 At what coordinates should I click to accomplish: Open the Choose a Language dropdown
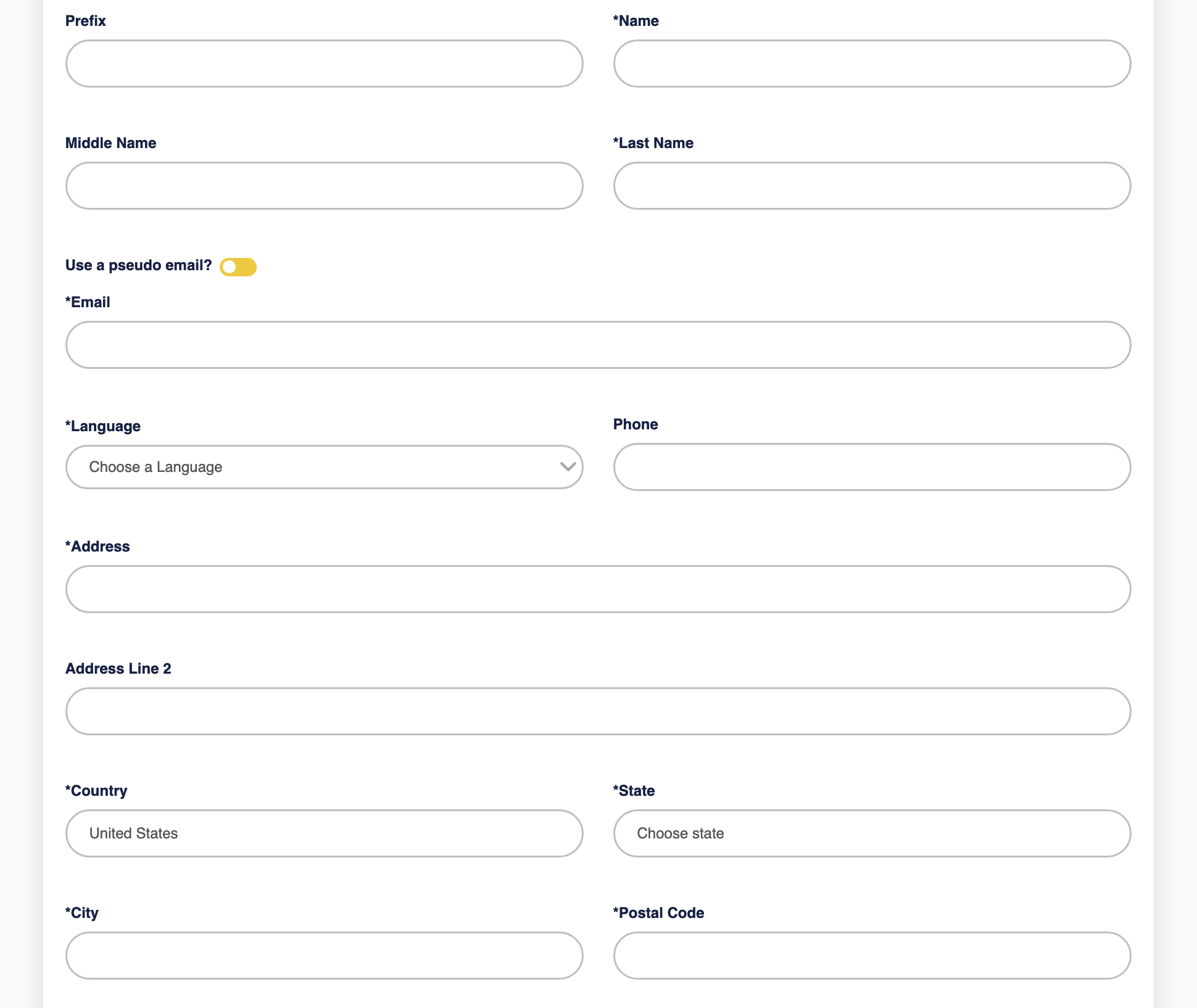pyautogui.click(x=323, y=467)
